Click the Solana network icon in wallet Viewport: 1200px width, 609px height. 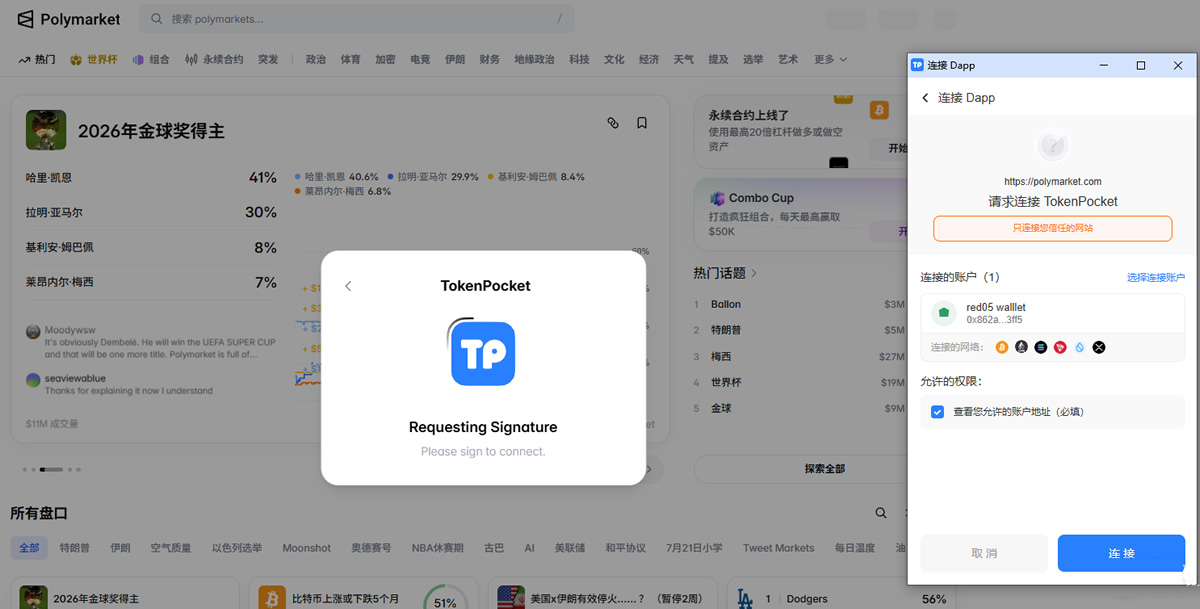(1041, 347)
